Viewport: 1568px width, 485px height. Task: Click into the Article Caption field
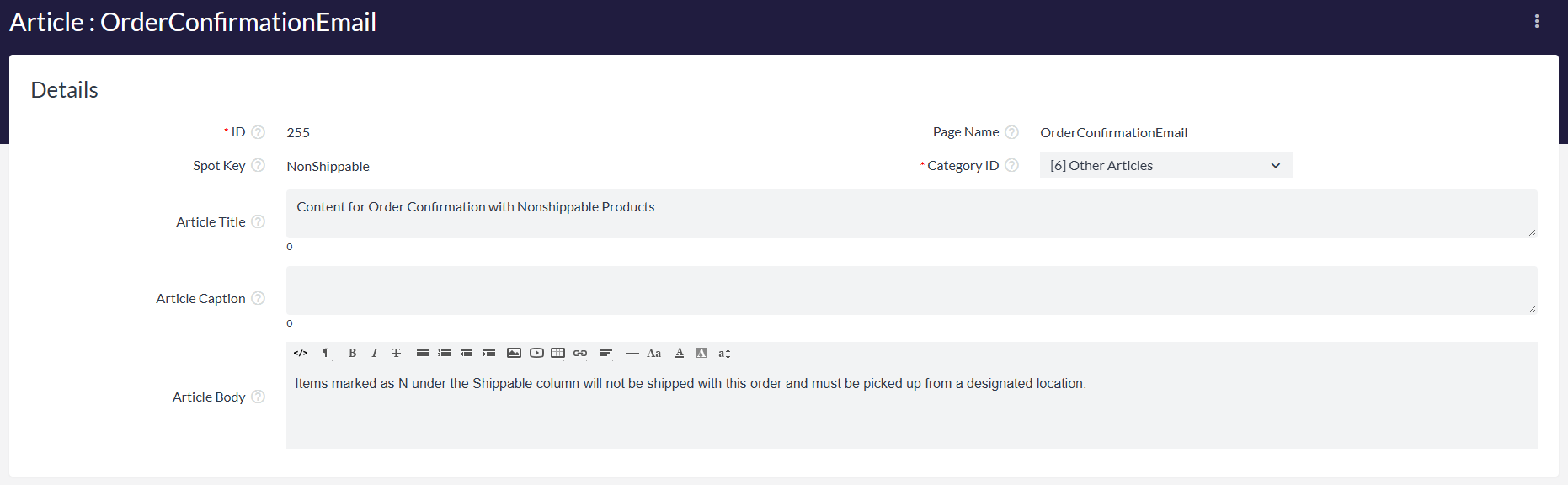tap(911, 290)
